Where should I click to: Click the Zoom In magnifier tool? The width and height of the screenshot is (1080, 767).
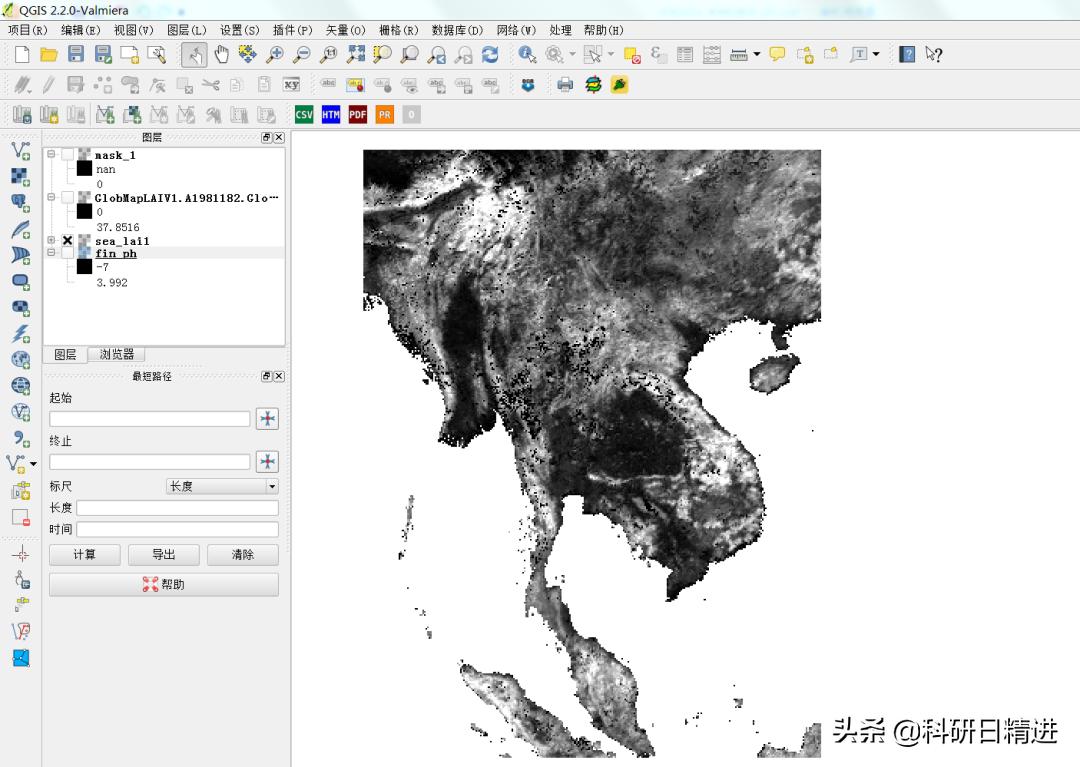coord(274,54)
